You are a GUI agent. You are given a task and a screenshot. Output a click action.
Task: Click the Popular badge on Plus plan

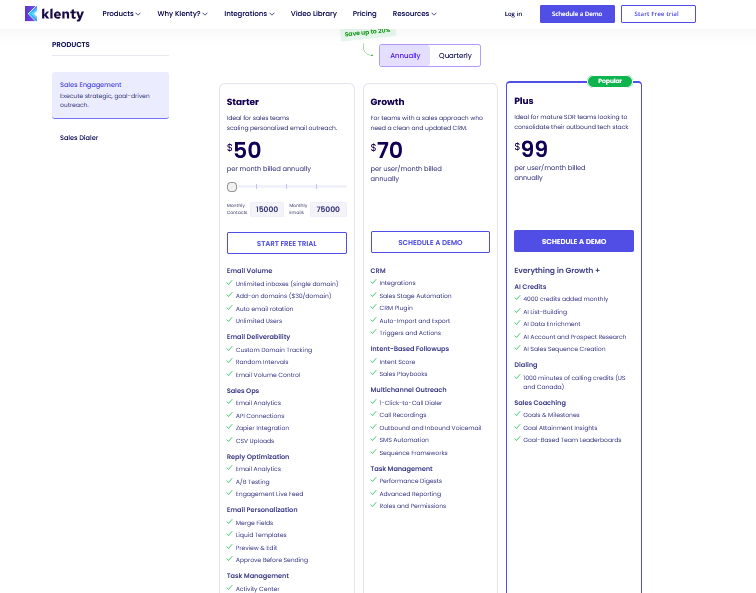[x=610, y=81]
